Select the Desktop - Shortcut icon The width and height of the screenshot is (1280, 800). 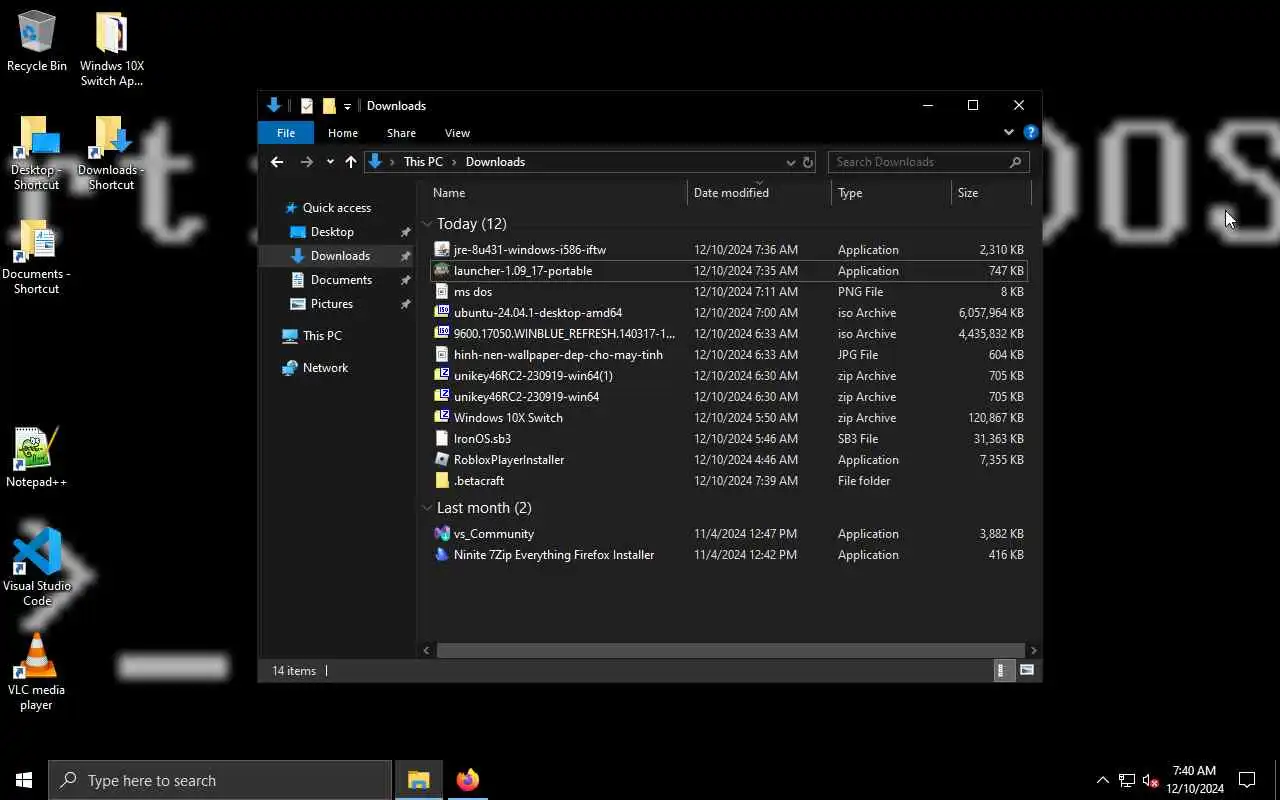pos(37,153)
